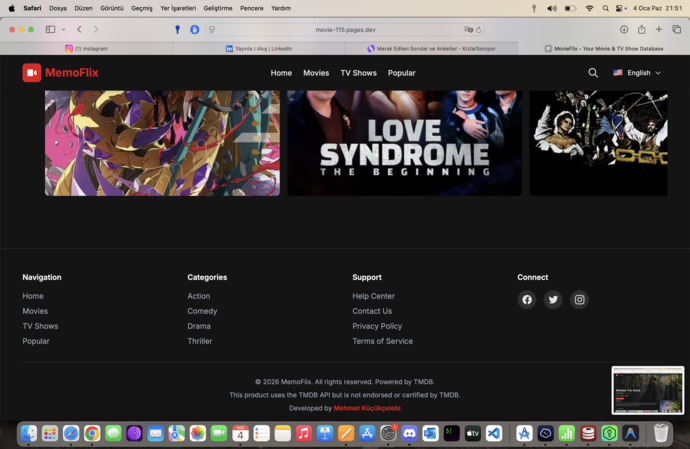Image resolution: width=690 pixels, height=449 pixels.
Task: Open MemoFlix Twitter profile icon
Action: click(553, 300)
